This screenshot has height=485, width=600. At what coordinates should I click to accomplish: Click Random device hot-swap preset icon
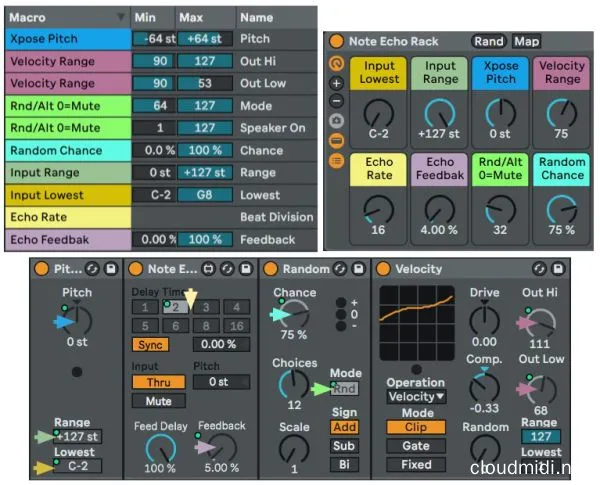click(340, 269)
